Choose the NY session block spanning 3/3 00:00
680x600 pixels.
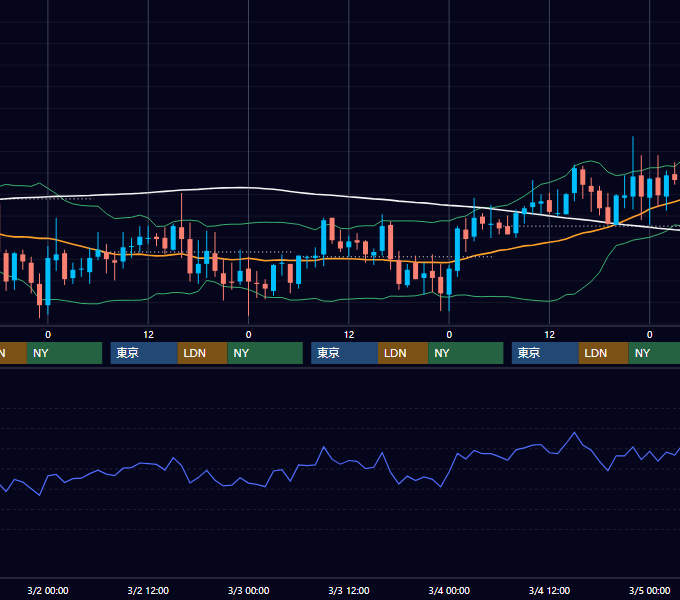(x=265, y=353)
